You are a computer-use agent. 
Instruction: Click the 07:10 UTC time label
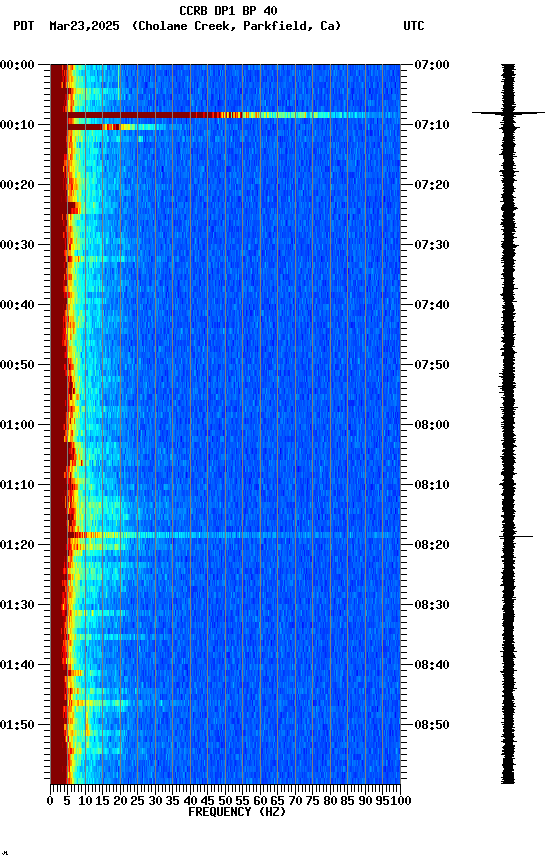[x=432, y=125]
